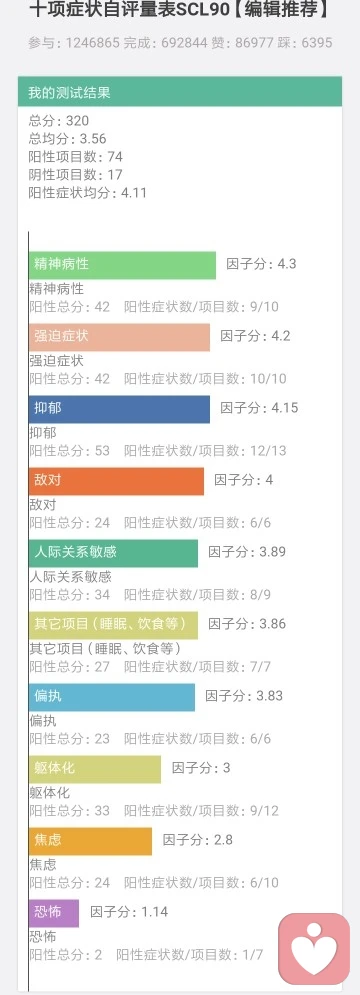
Task: Open the 我的测试结果 header
Action: (x=180, y=91)
